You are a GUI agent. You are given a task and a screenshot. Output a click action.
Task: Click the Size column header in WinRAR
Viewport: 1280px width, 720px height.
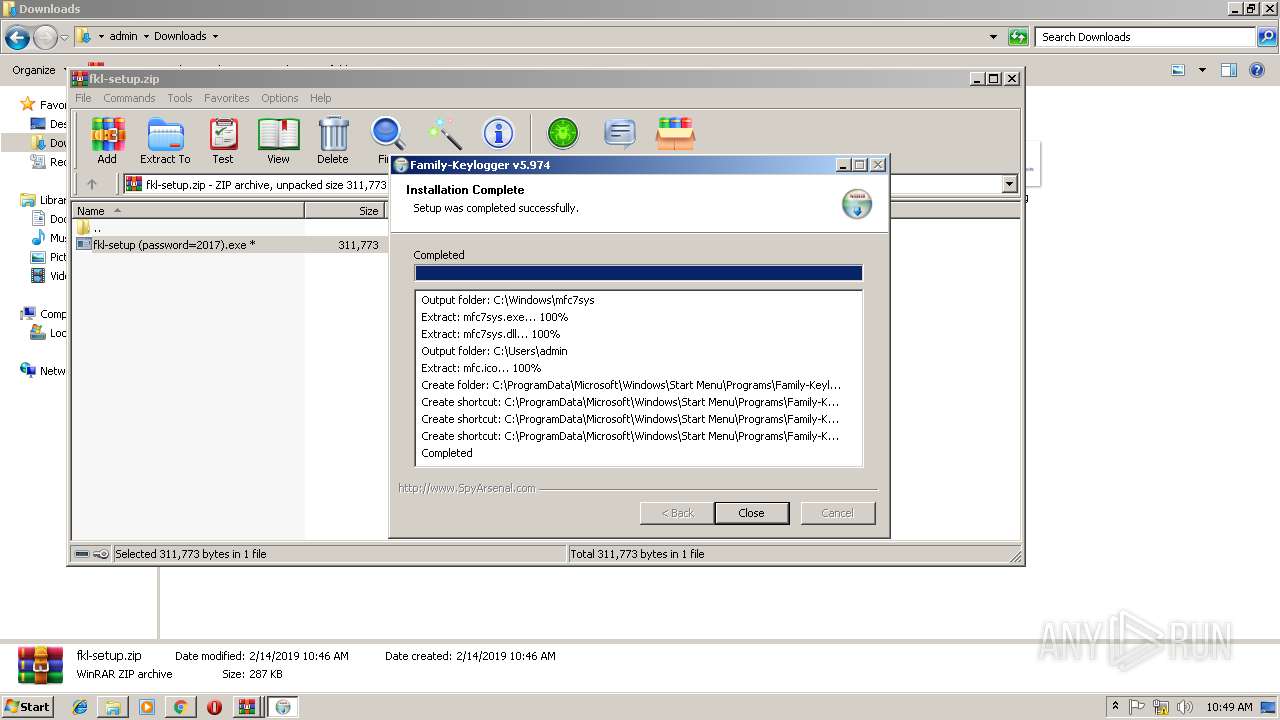346,210
